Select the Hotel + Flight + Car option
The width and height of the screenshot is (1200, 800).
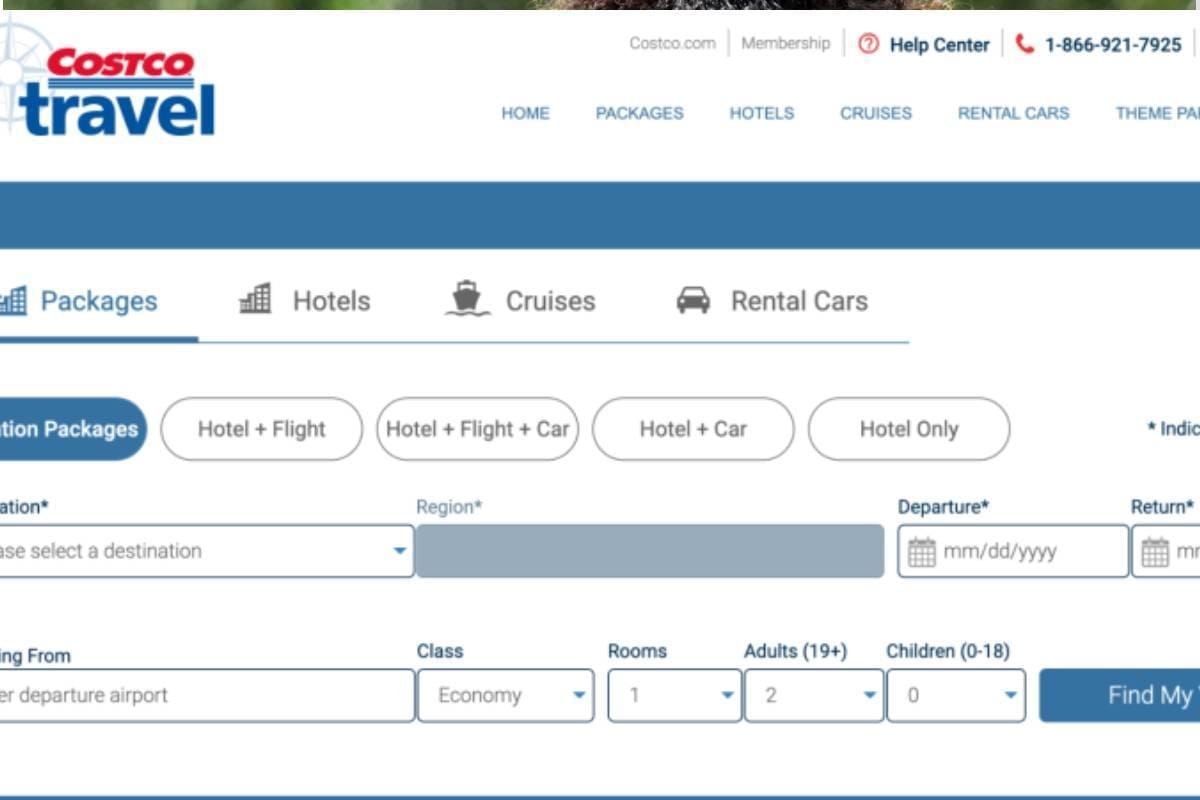tap(478, 429)
